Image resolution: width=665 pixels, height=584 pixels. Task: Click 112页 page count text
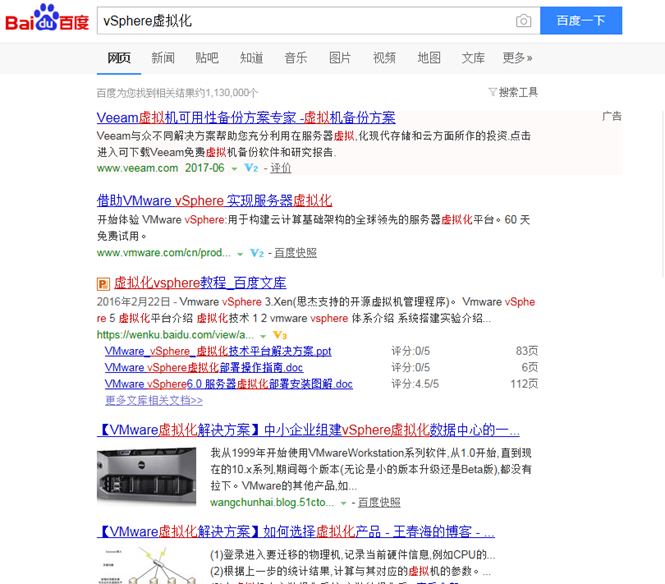524,384
